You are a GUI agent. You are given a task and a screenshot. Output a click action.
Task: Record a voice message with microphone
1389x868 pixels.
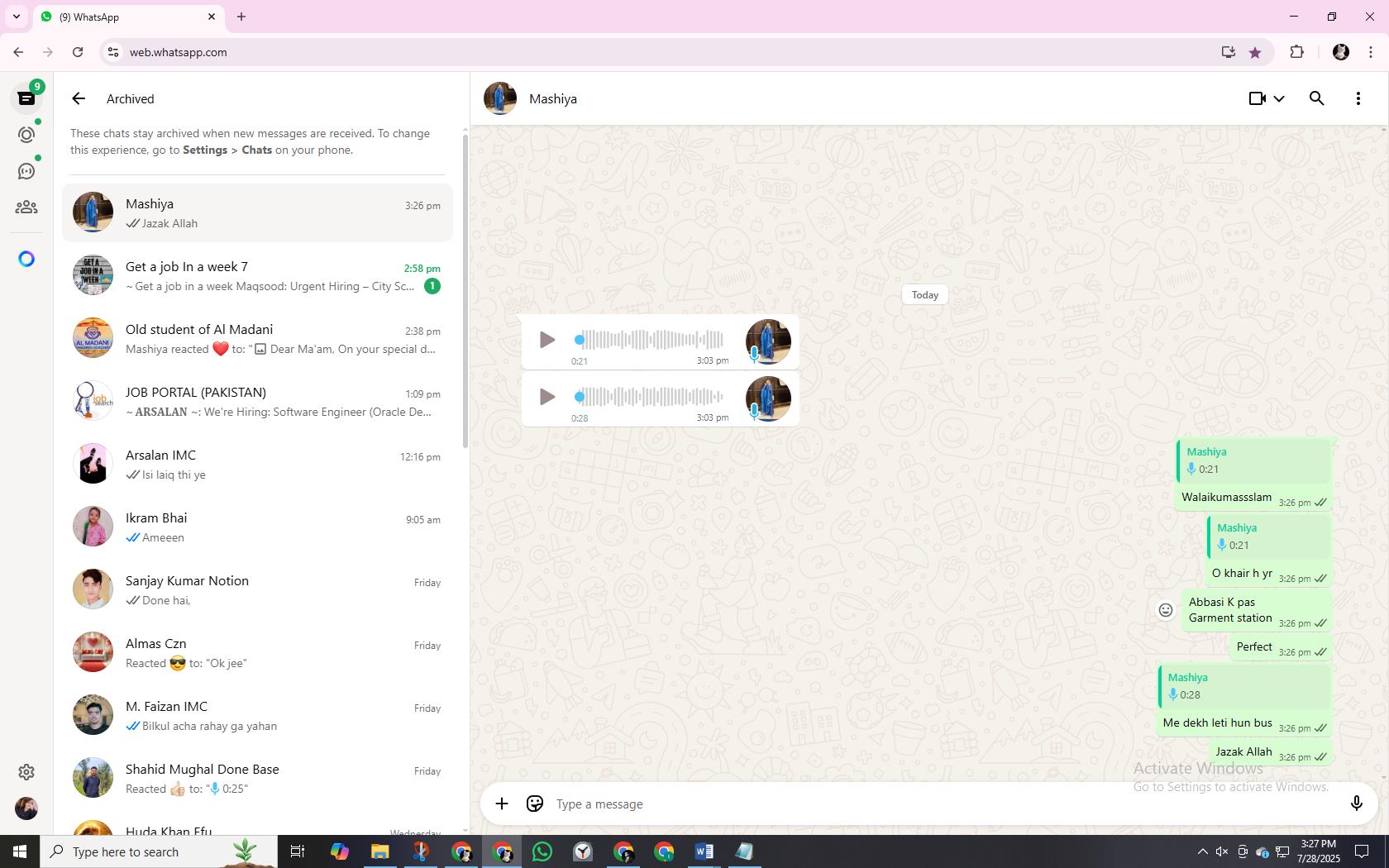1356,804
